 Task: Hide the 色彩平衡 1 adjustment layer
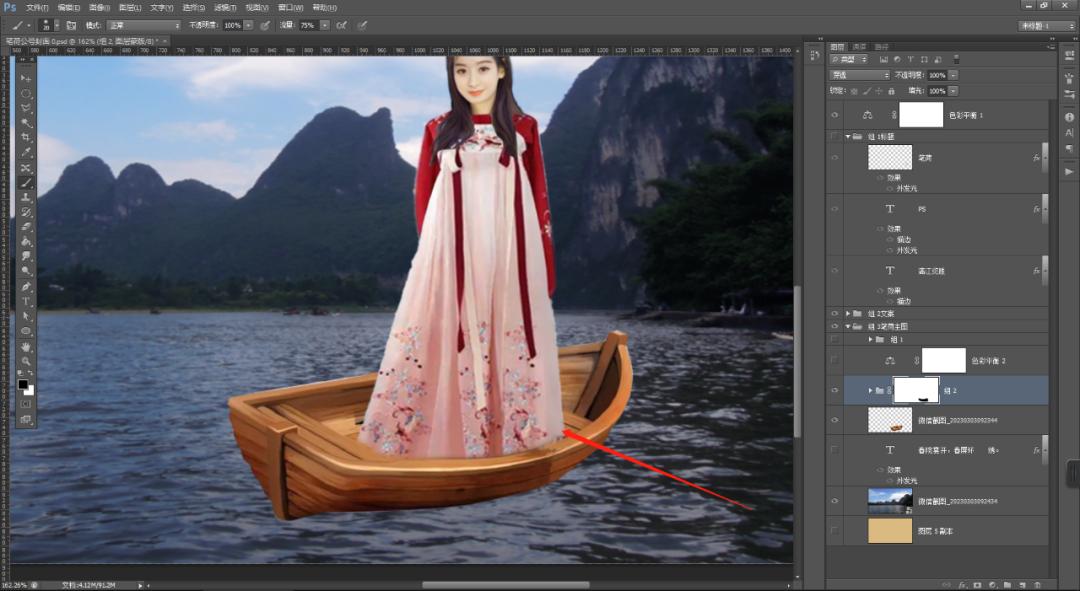tap(835, 115)
